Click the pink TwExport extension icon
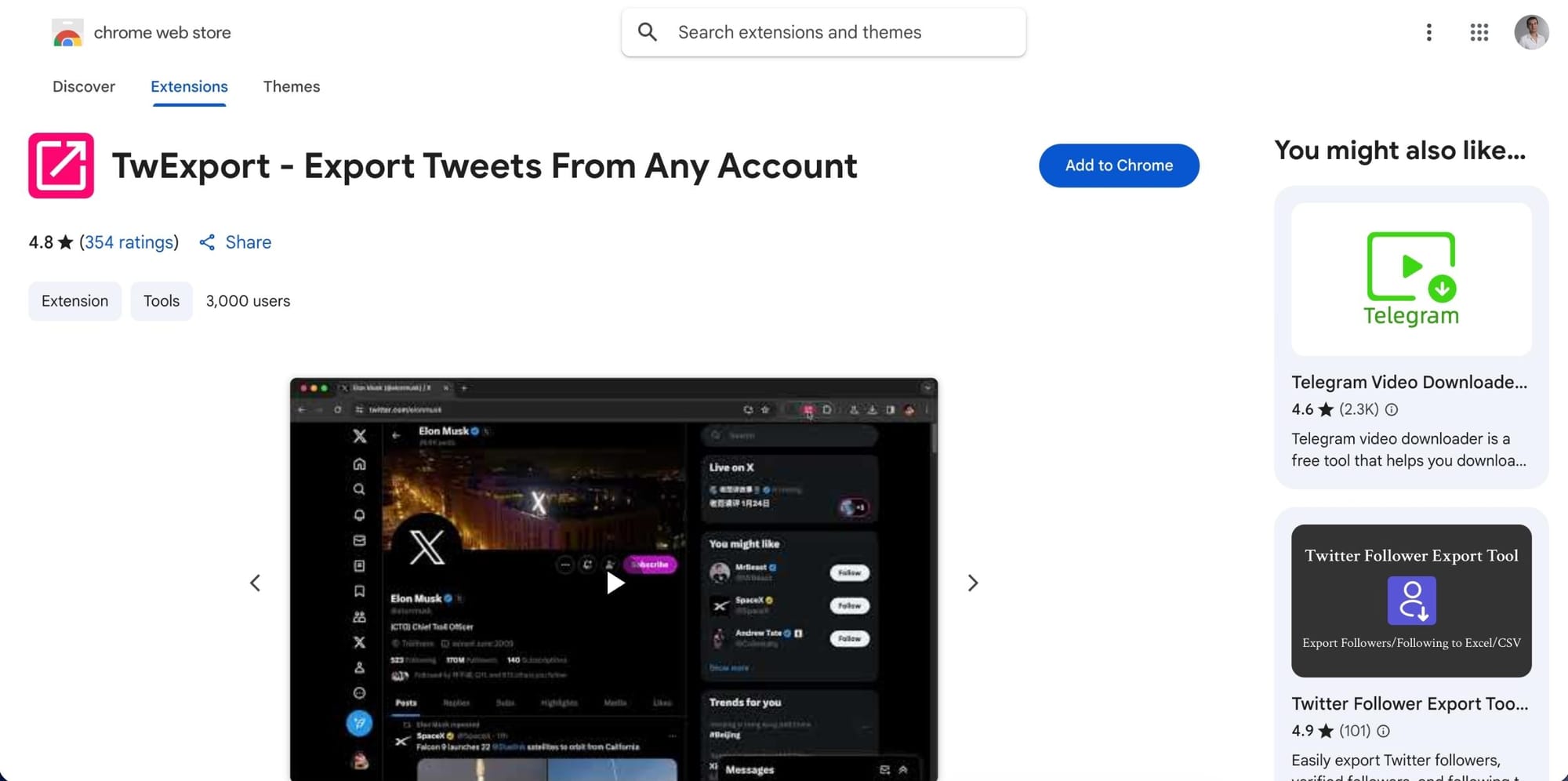 [60, 165]
